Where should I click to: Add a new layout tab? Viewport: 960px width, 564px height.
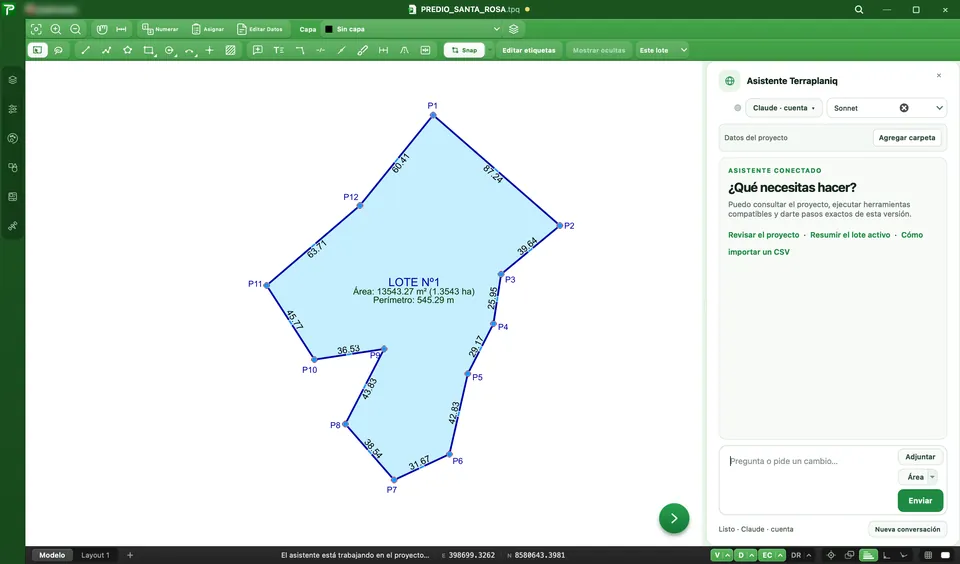click(130, 555)
